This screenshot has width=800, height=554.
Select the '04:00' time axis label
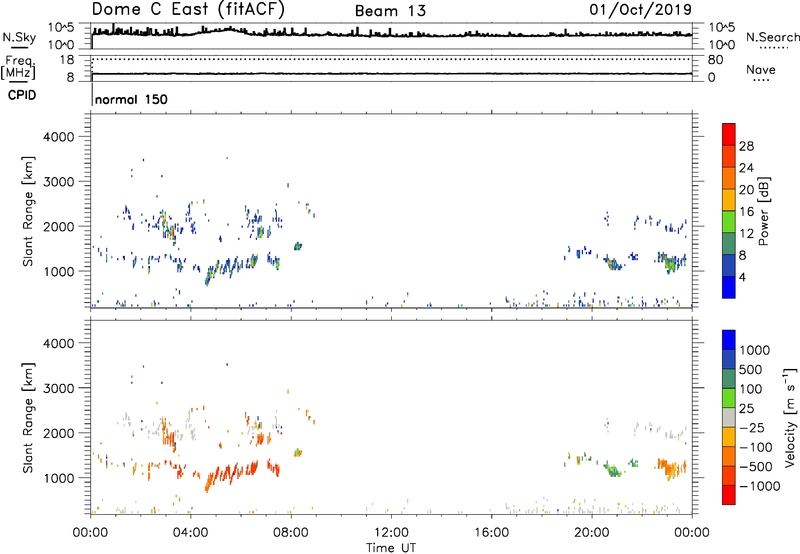190,533
